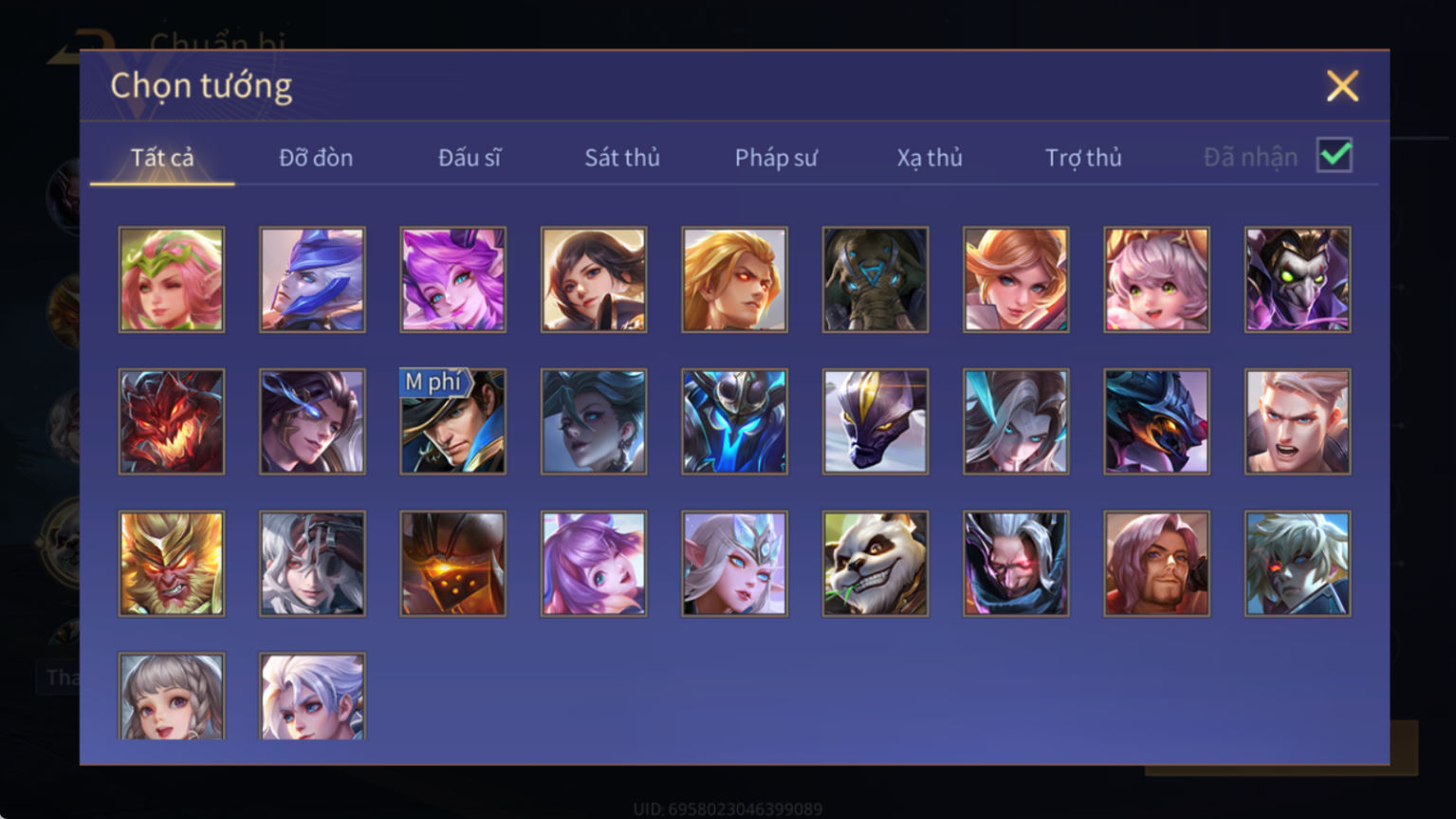Pick the golden monkey king hero

pos(172,564)
